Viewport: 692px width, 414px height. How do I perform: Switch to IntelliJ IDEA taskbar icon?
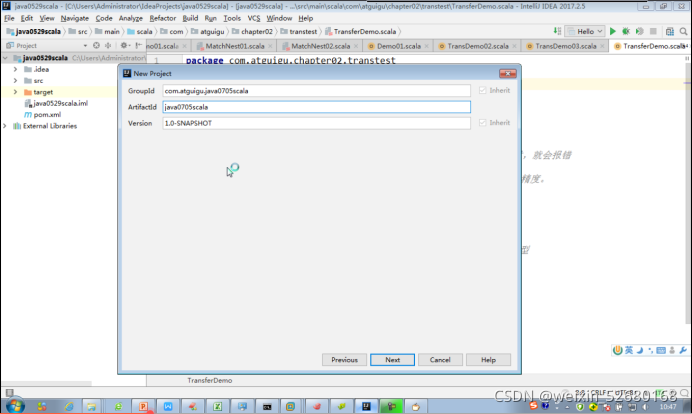[366, 406]
